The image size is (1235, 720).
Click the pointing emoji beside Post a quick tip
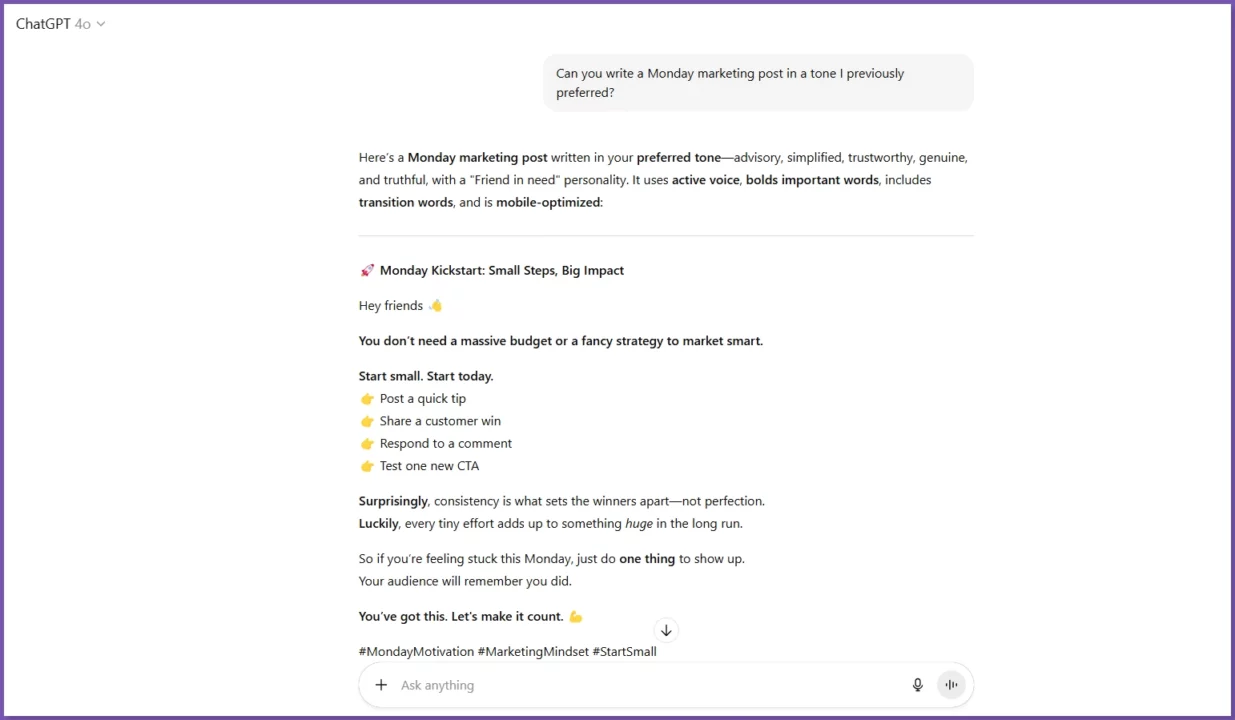pos(366,398)
